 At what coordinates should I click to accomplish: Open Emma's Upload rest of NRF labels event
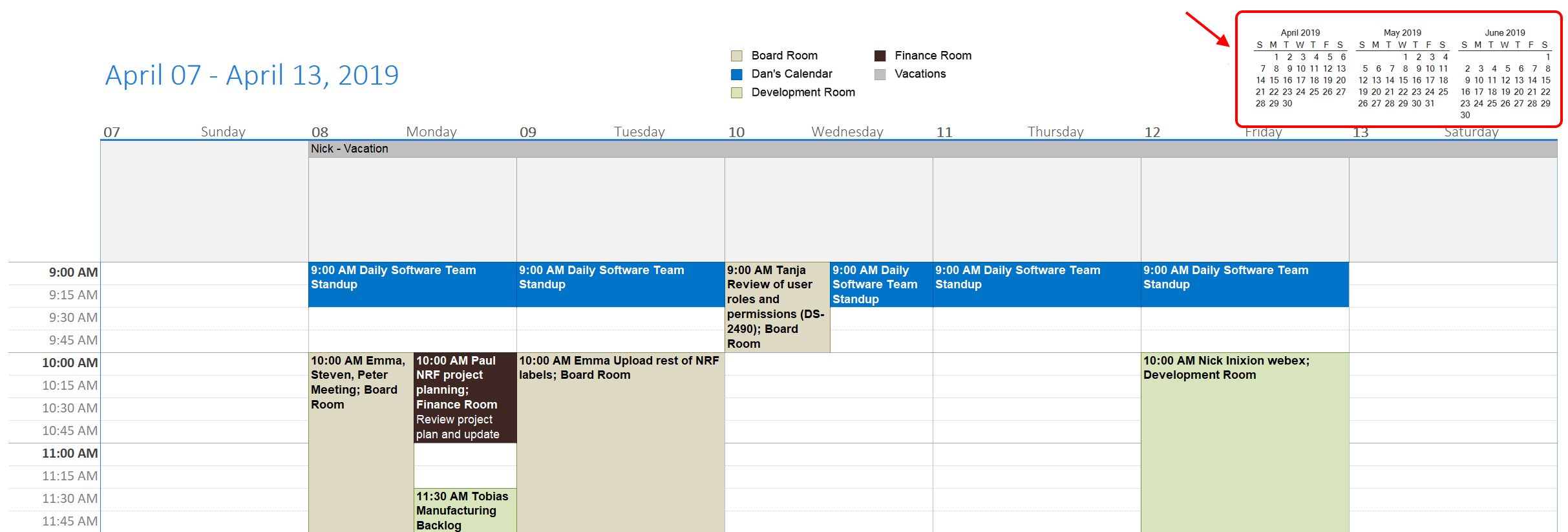click(621, 442)
